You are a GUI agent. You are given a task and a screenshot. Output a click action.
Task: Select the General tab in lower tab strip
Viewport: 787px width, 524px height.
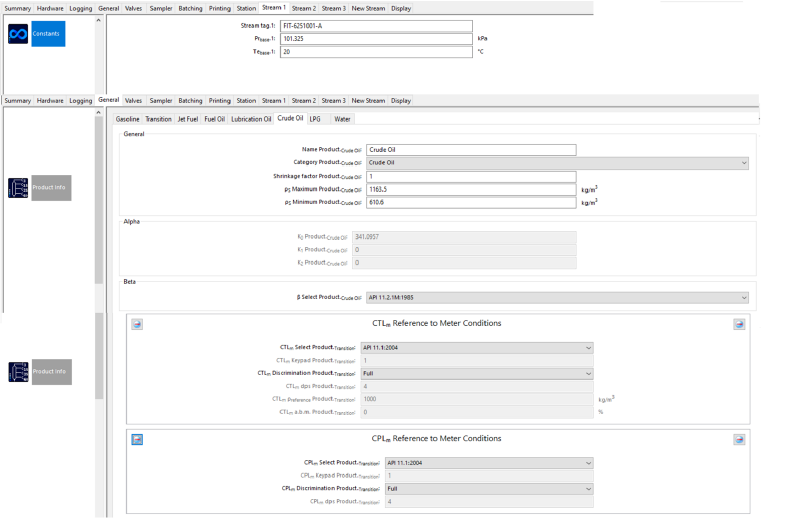click(108, 100)
